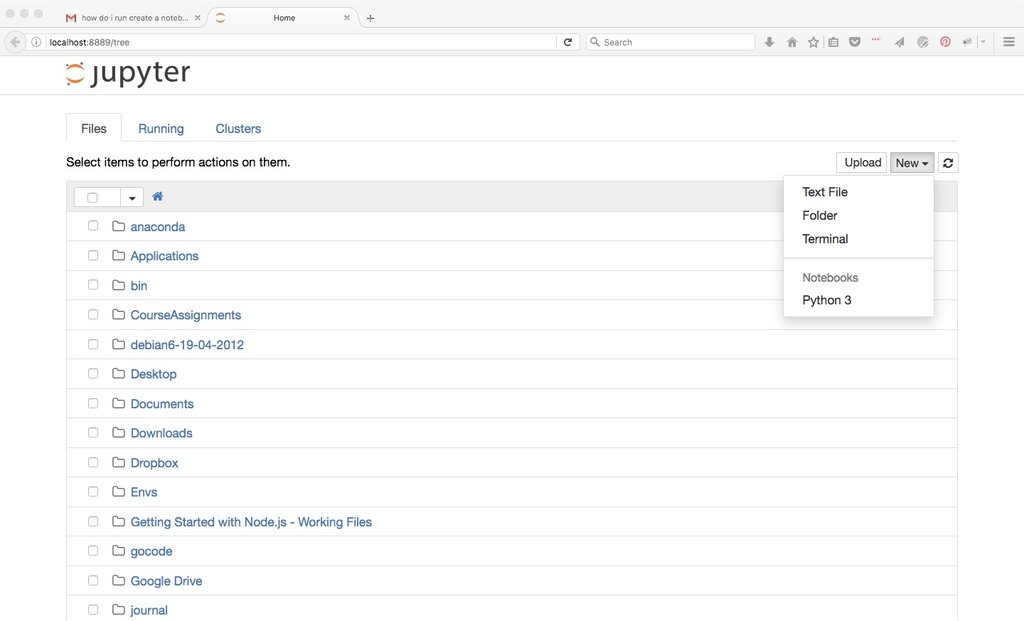This screenshot has height=621, width=1024.
Task: Select the Files tab
Action: pos(93,129)
